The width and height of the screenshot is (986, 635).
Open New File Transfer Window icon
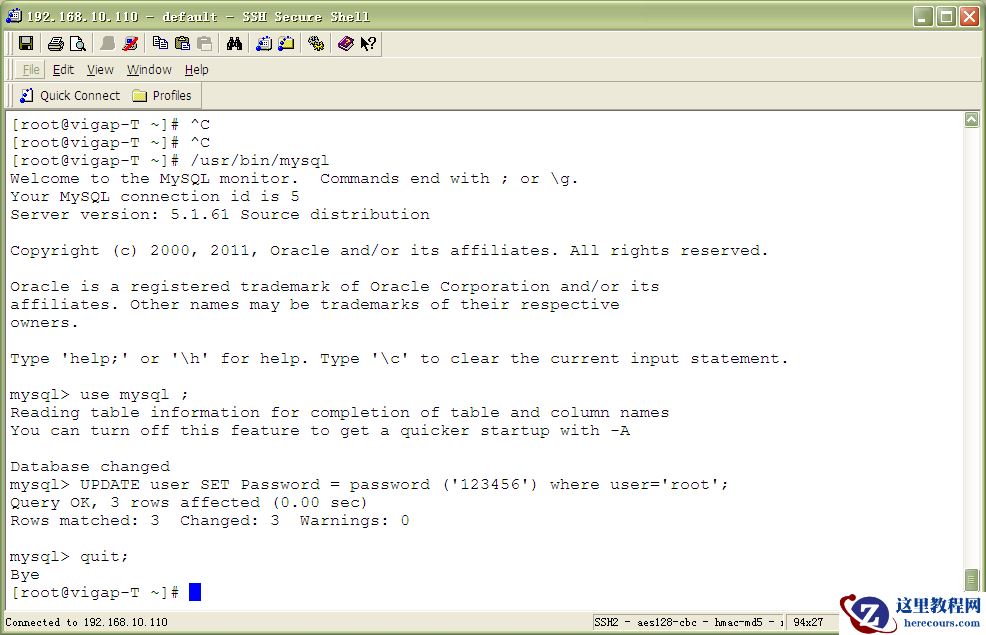tap(286, 43)
